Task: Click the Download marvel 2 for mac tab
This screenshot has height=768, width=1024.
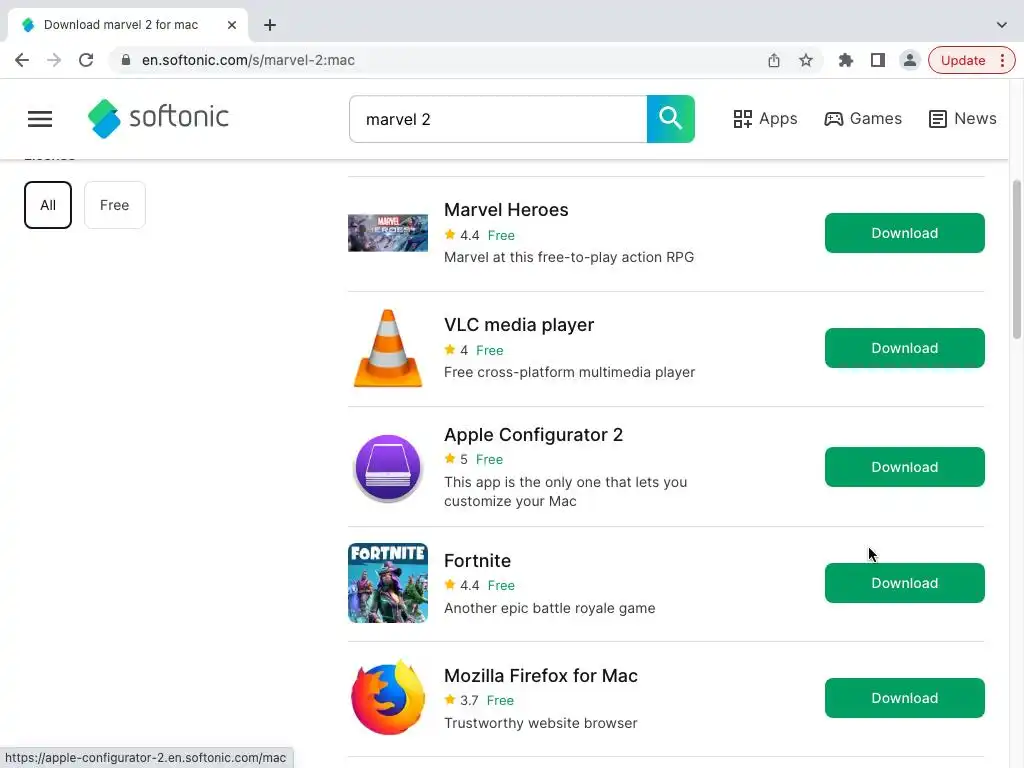Action: pos(128,25)
